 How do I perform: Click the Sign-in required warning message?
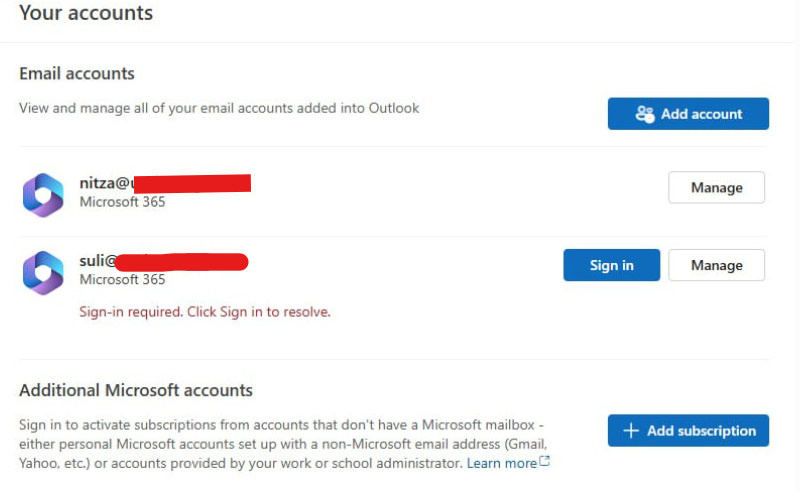(x=205, y=312)
